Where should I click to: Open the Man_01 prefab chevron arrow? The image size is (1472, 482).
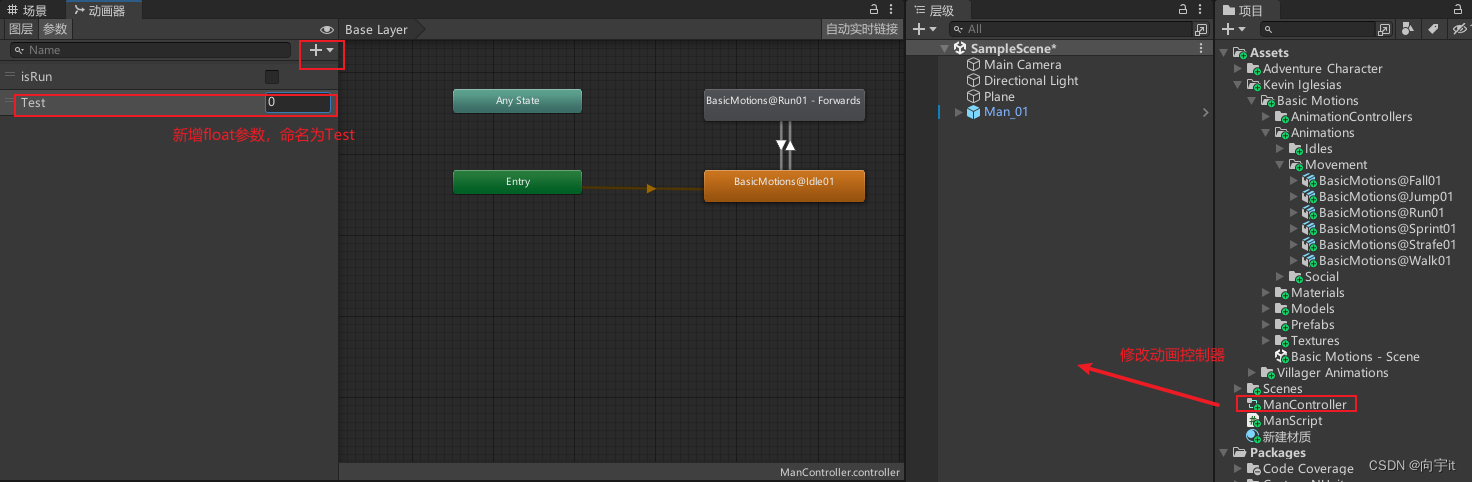1205,112
